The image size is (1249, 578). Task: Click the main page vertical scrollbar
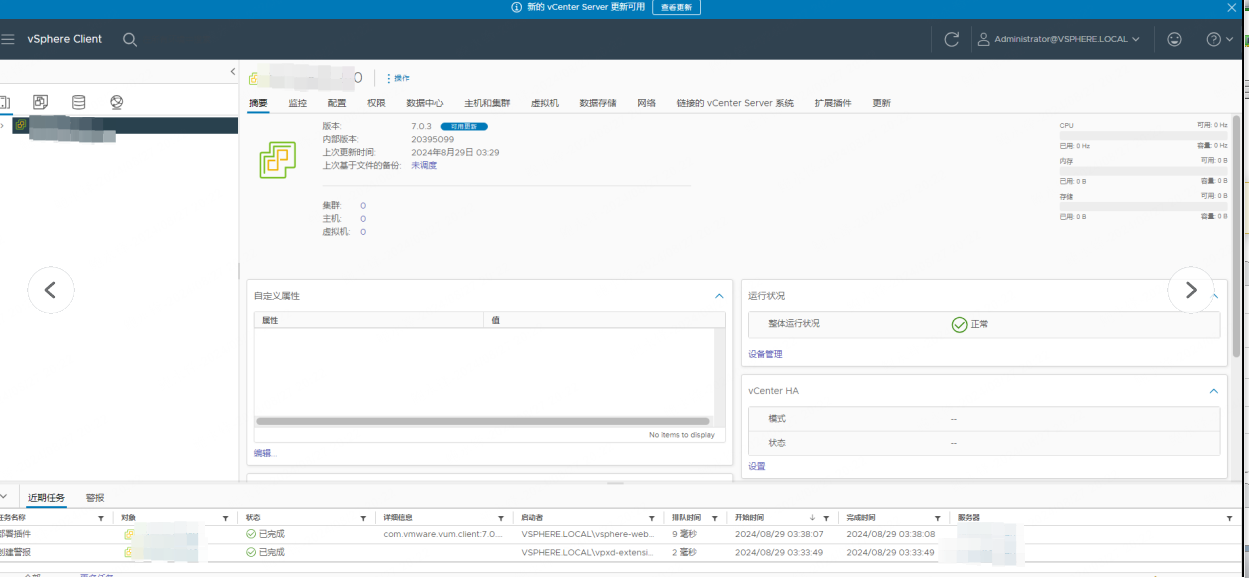click(x=1237, y=236)
